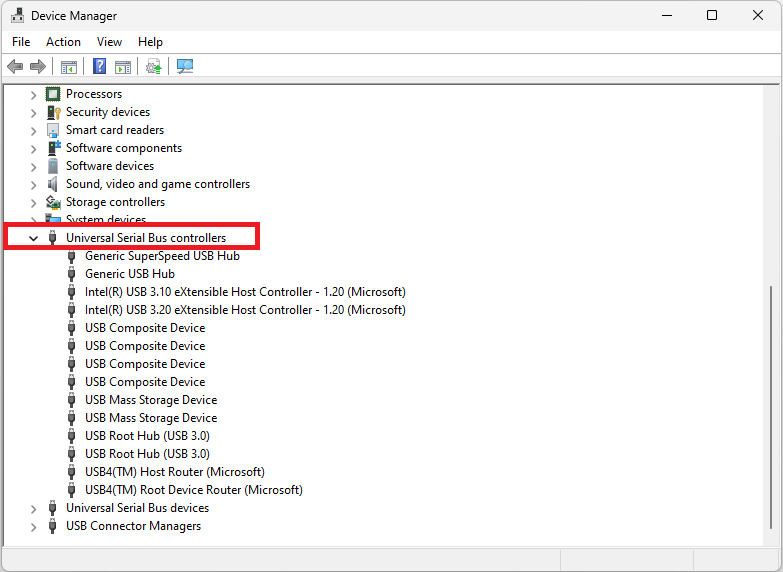Open the View menu

[x=109, y=42]
